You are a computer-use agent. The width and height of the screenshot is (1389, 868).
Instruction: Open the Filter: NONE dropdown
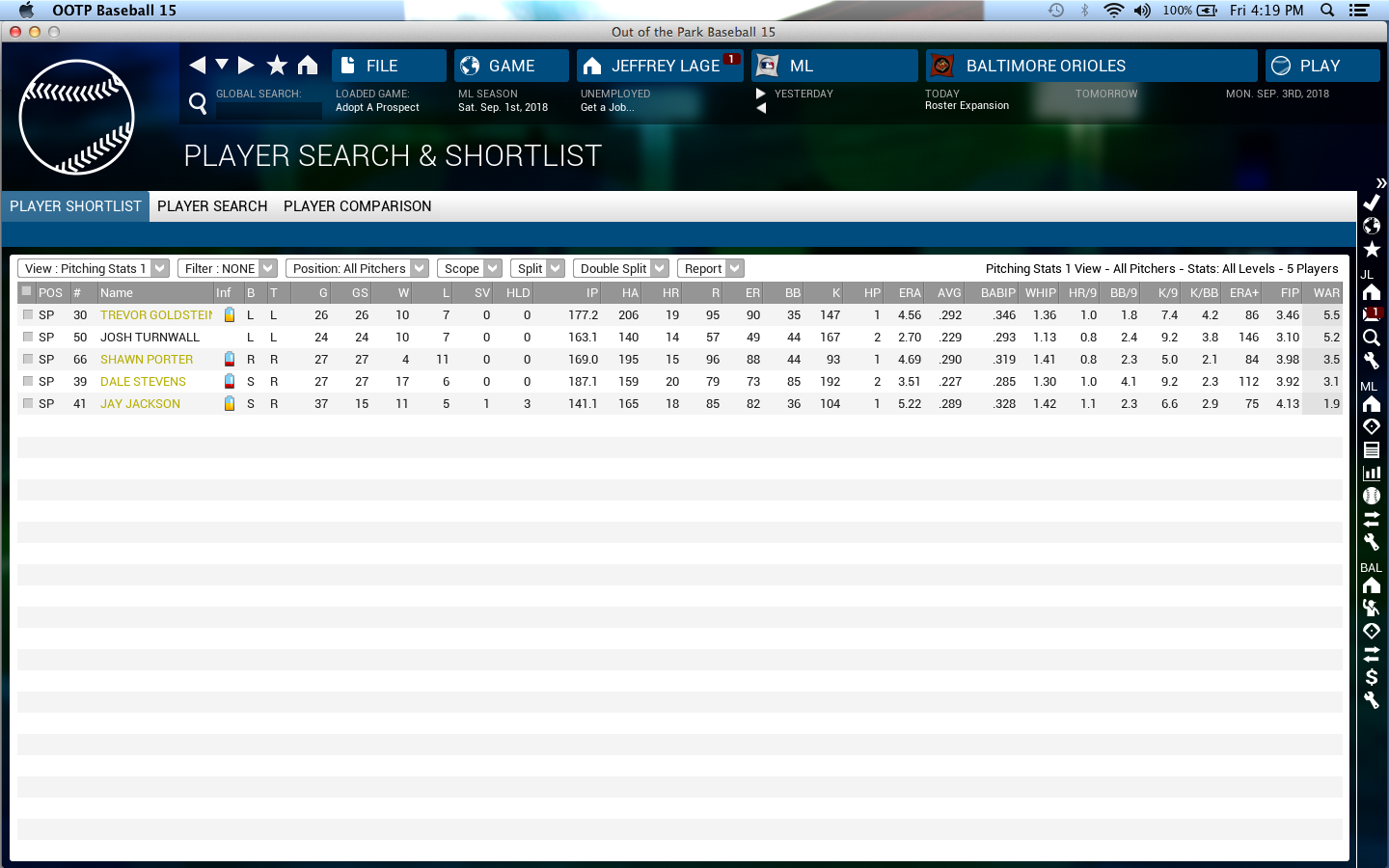(x=228, y=268)
